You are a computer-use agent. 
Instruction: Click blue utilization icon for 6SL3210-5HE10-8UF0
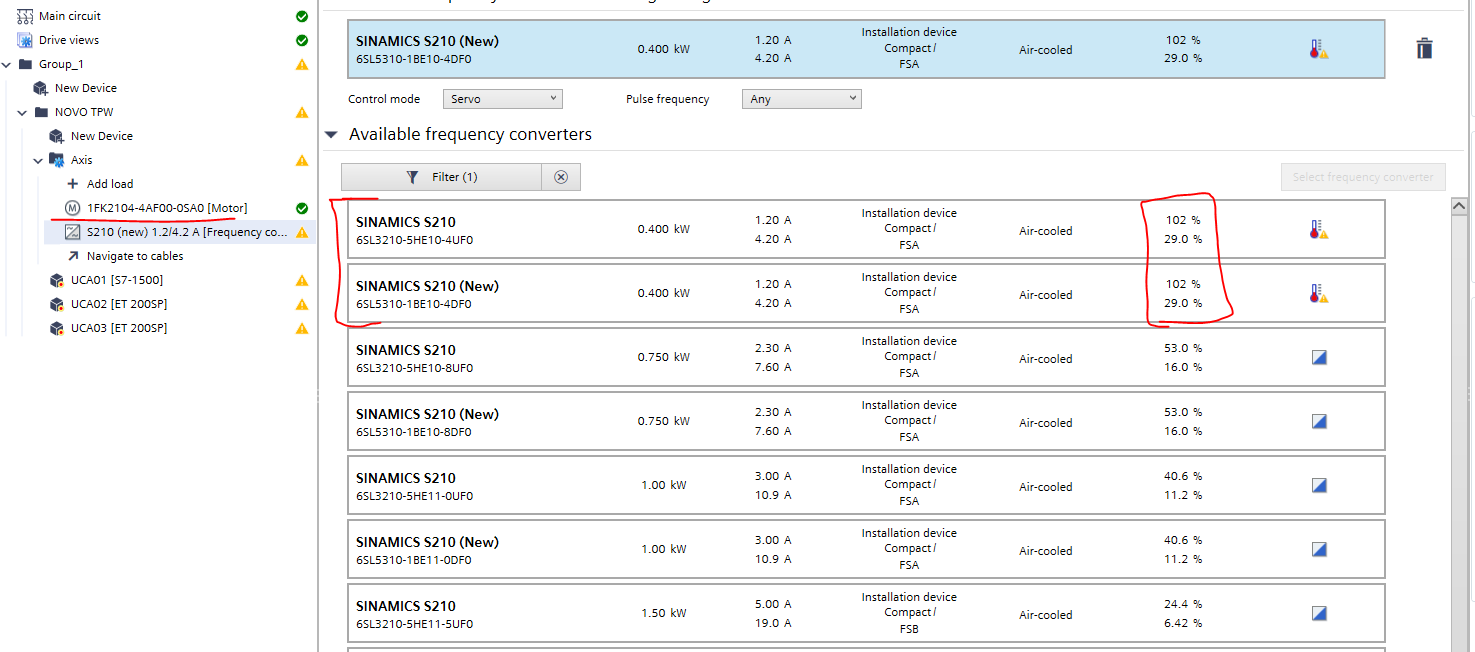(x=1319, y=357)
